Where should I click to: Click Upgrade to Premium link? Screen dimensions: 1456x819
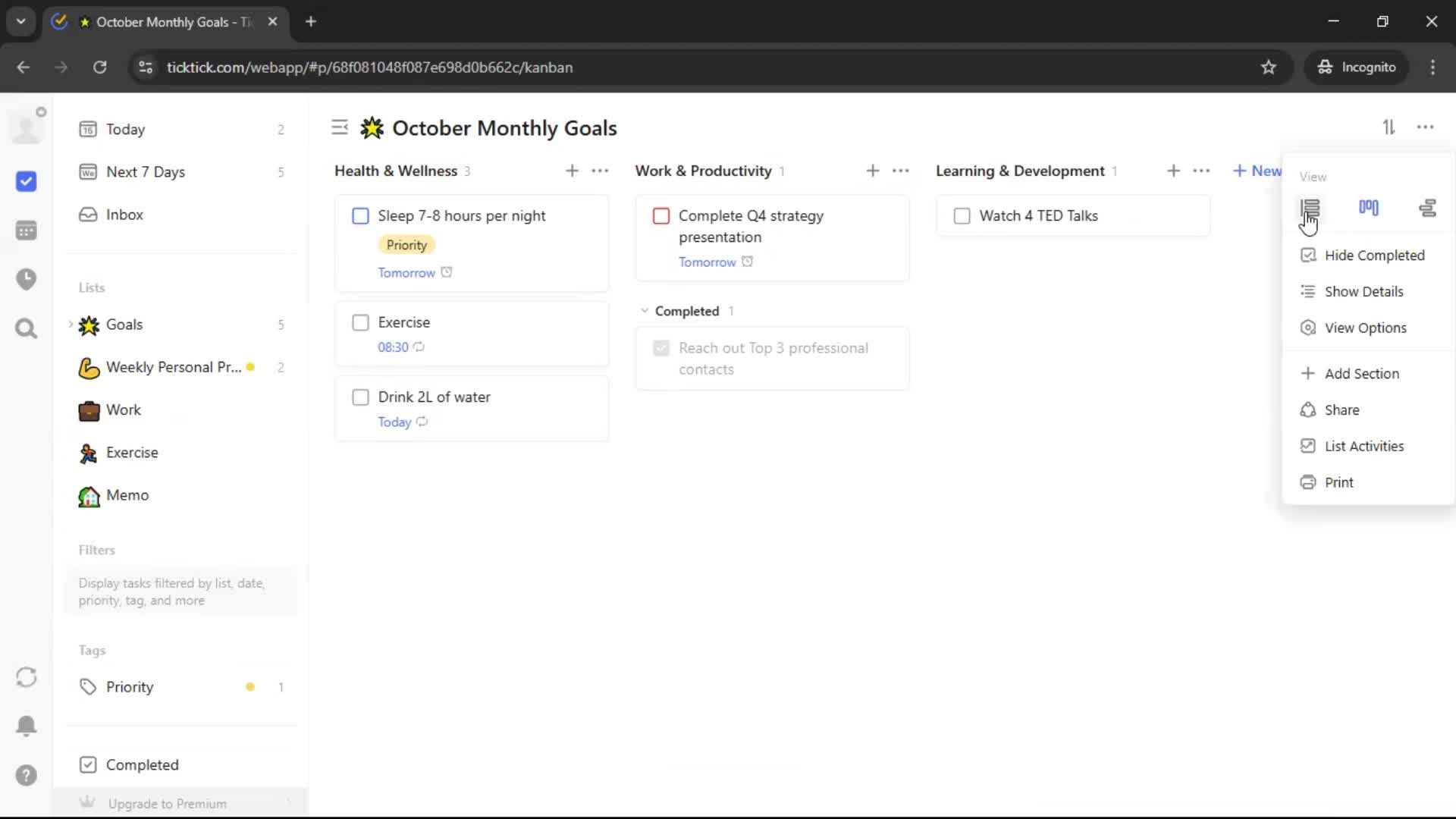coord(167,804)
